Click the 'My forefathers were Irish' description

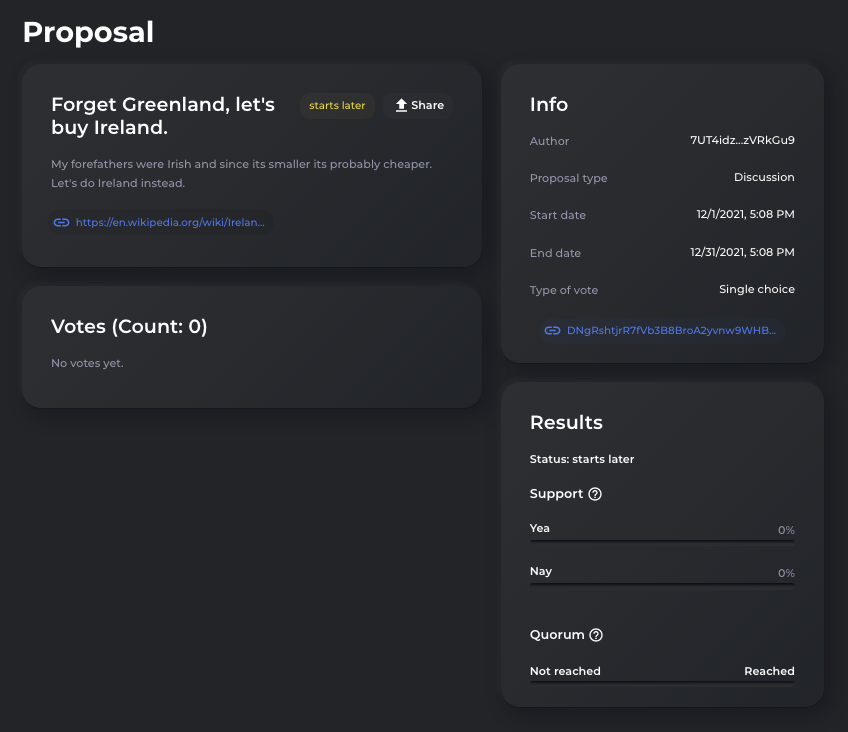241,174
